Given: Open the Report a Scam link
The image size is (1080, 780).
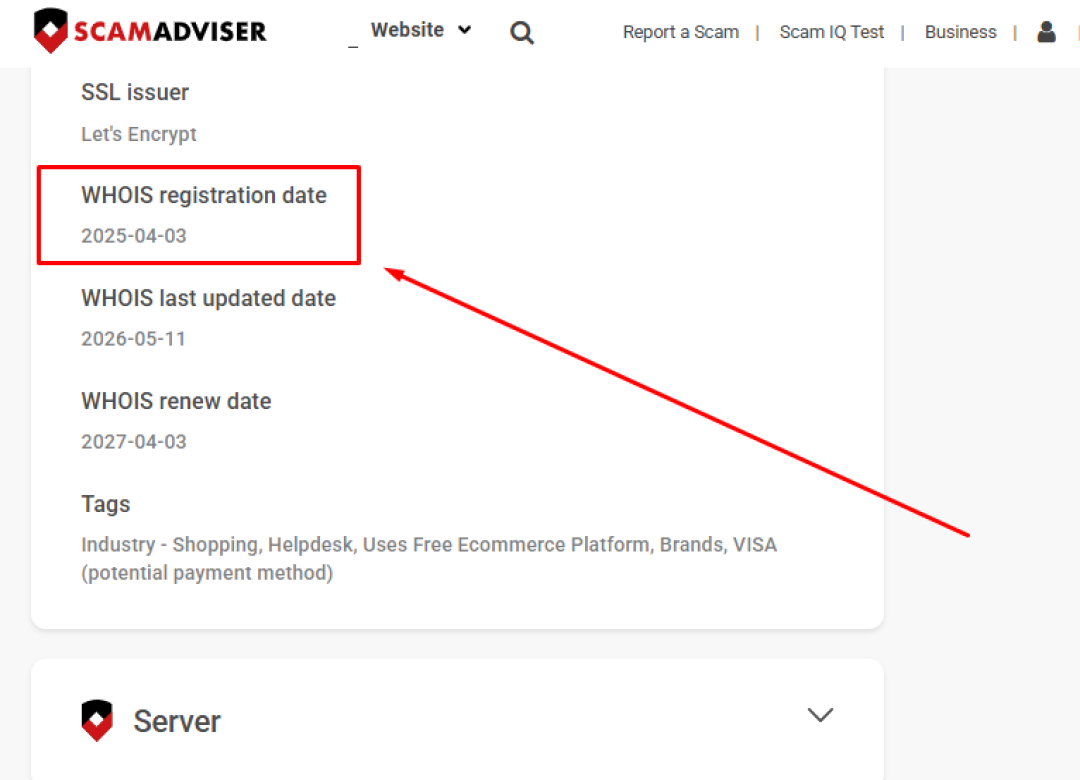Looking at the screenshot, I should 681,32.
